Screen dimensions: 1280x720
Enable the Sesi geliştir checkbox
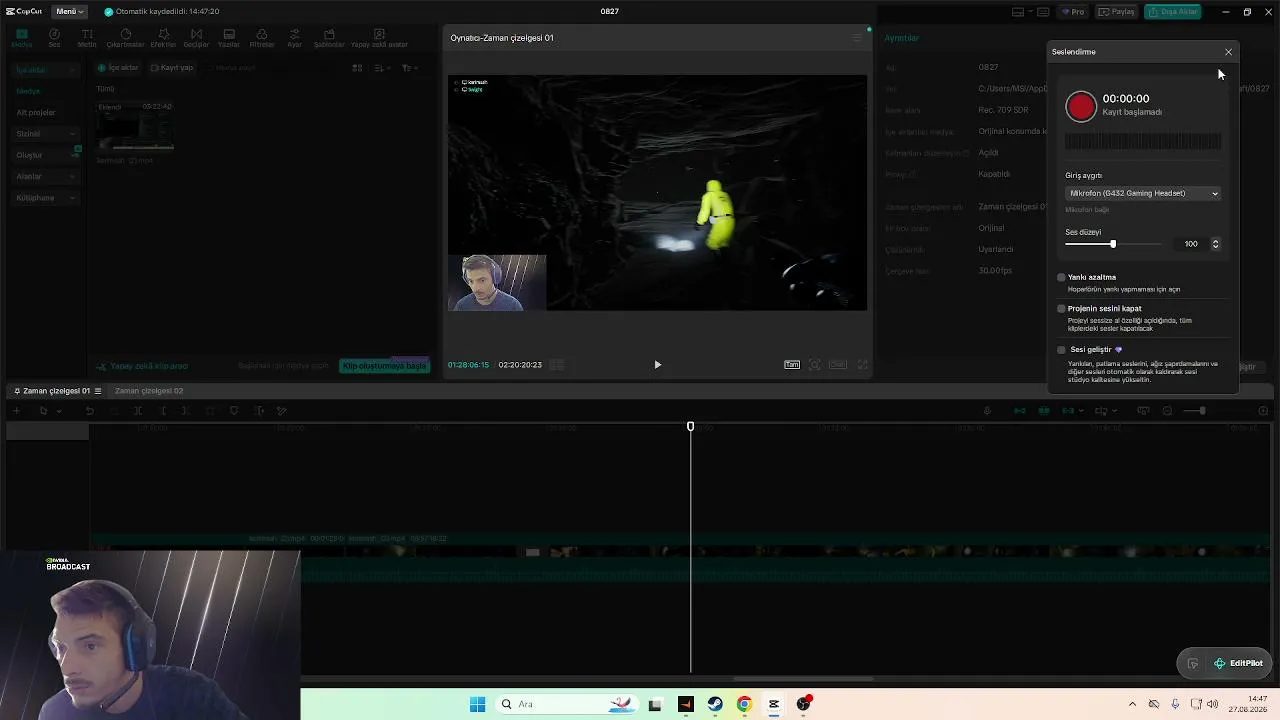click(1061, 350)
